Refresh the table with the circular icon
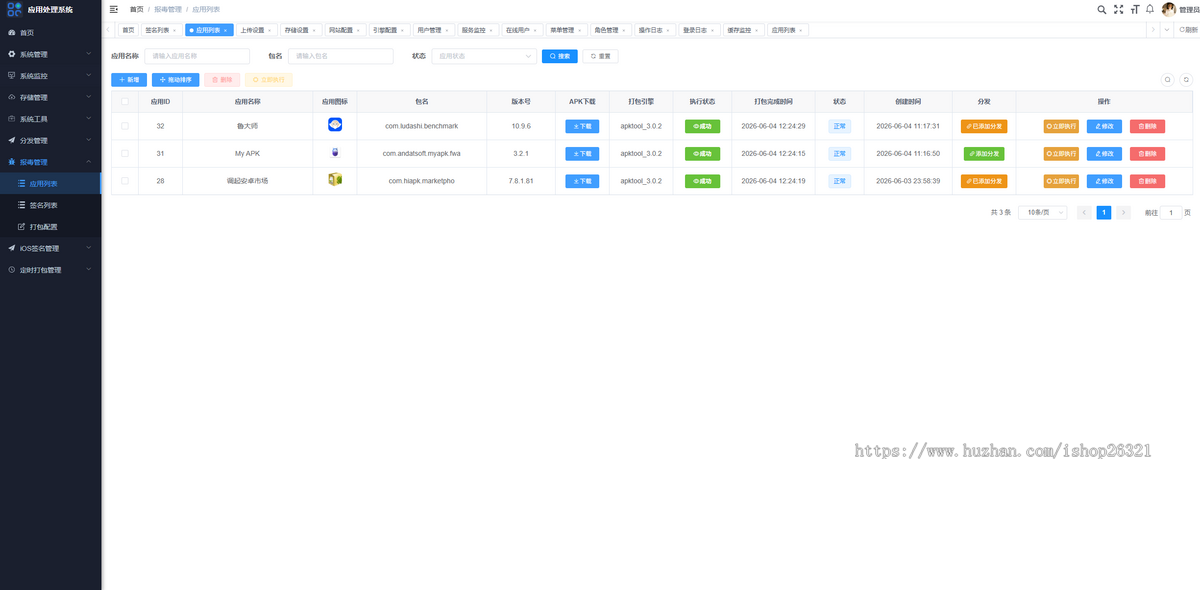Viewport: 1200px width, 590px height. (x=1186, y=79)
